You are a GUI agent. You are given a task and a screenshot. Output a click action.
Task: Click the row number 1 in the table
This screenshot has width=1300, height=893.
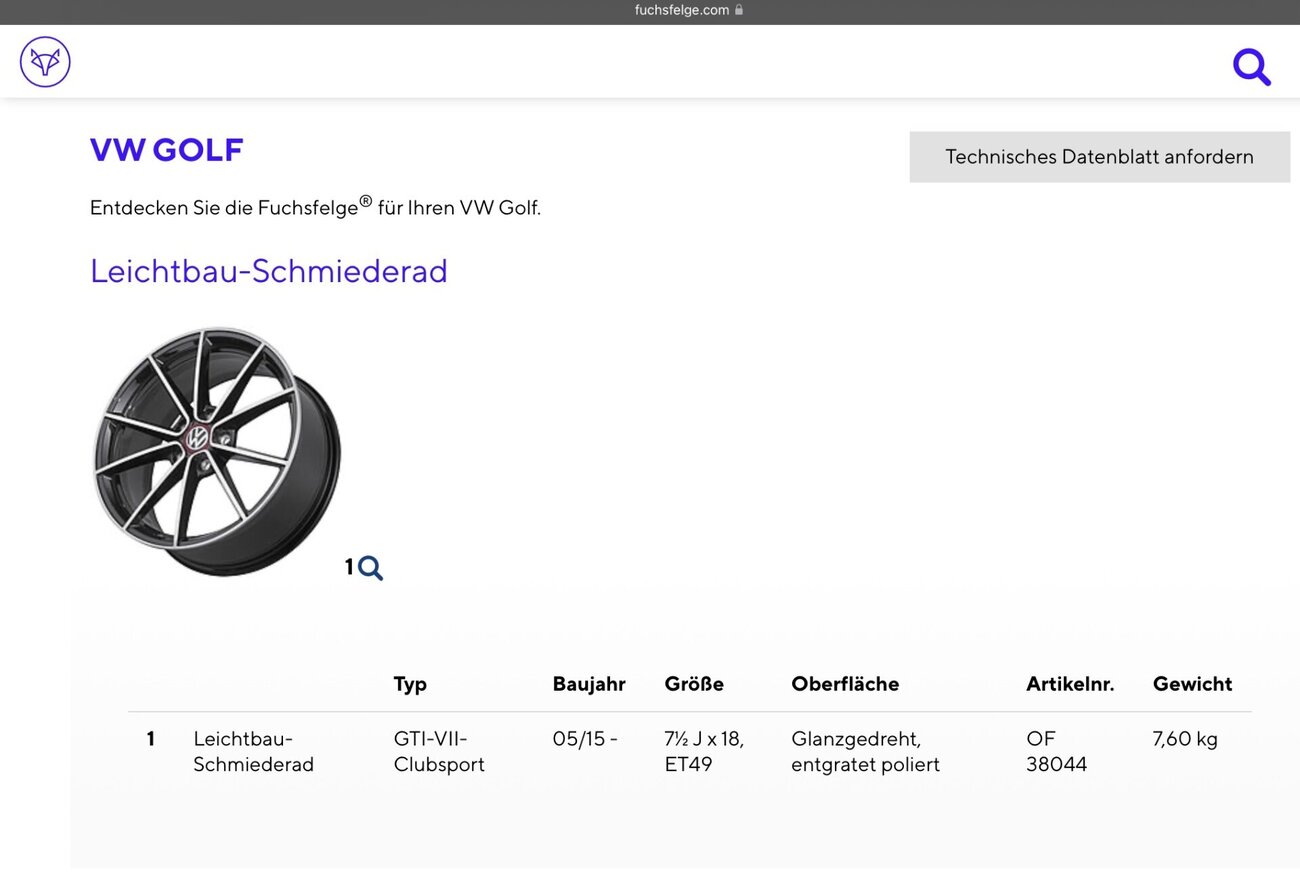(x=150, y=739)
